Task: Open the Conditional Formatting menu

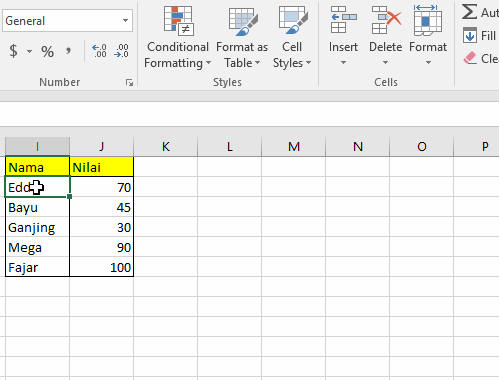Action: point(178,37)
